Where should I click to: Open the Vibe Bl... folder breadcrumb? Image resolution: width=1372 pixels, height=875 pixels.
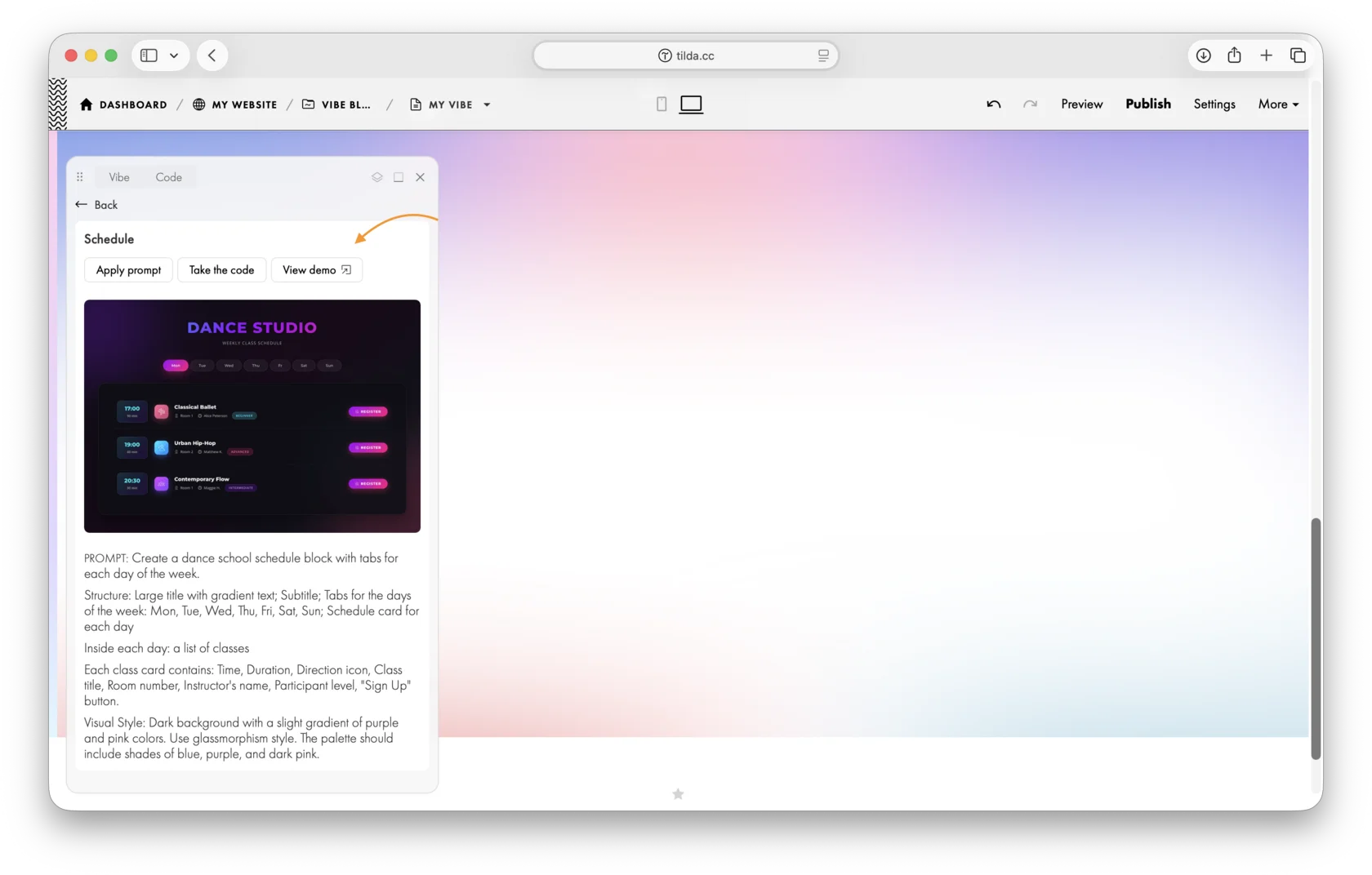pyautogui.click(x=336, y=104)
